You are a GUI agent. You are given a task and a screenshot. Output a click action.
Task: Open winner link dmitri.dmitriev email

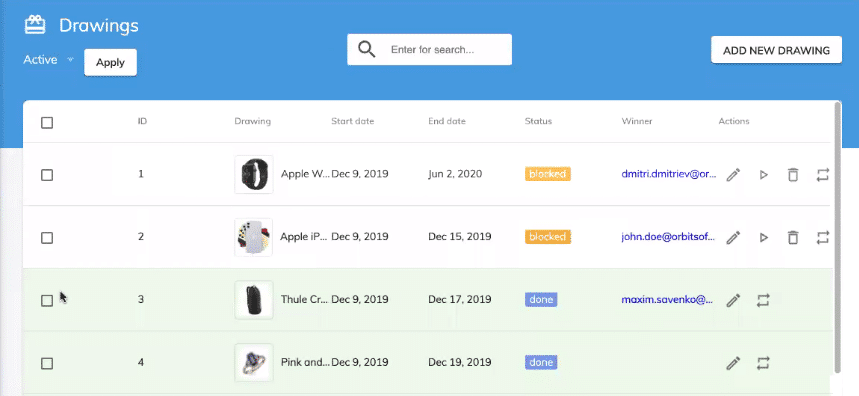[669, 174]
